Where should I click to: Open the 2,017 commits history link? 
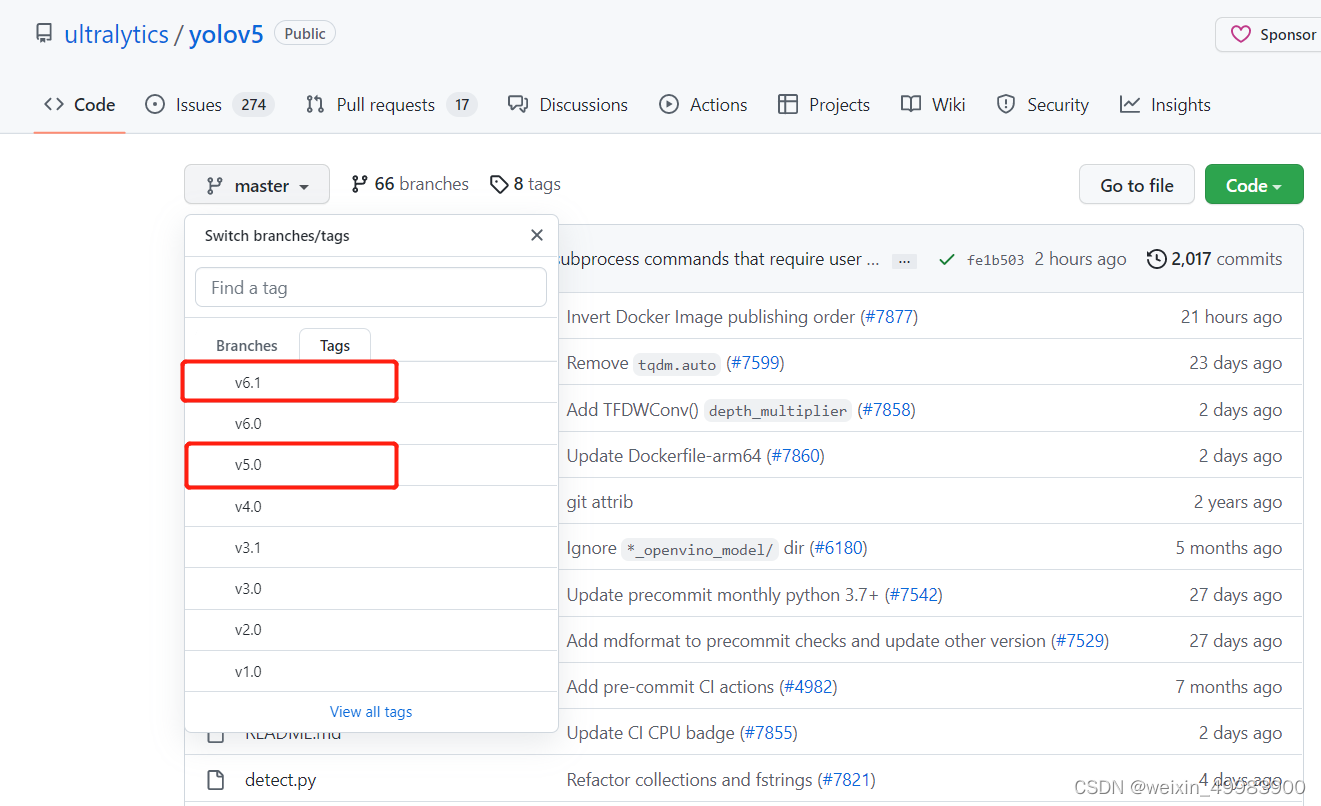click(x=1214, y=259)
